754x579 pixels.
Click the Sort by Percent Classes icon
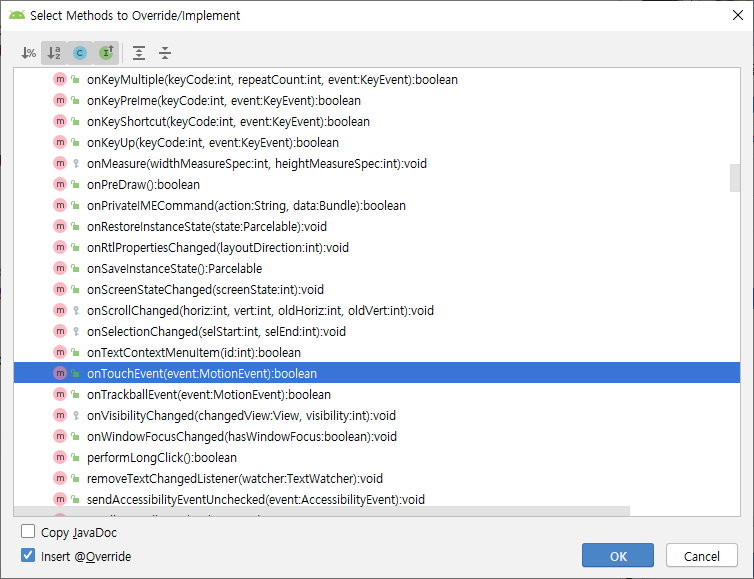(28, 53)
